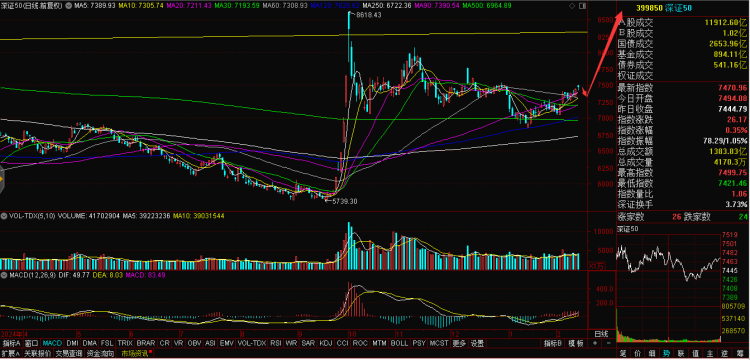The width and height of the screenshot is (750, 360).
Task: Click the 日线 period label
Action: [x=601, y=333]
